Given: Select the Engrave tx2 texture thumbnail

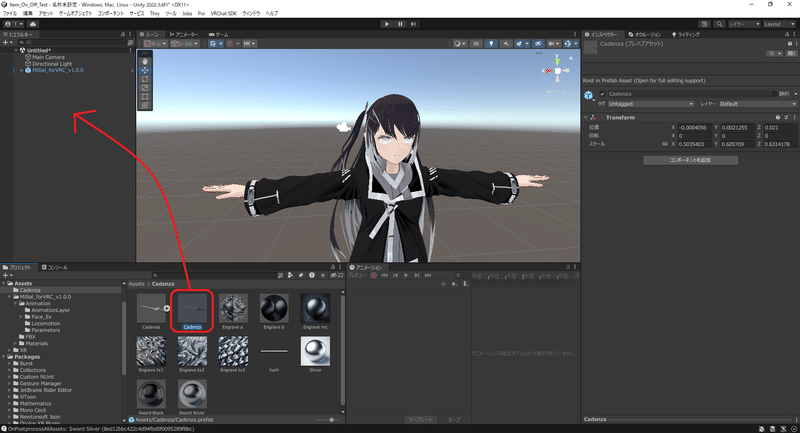Looking at the screenshot, I should (x=192, y=351).
